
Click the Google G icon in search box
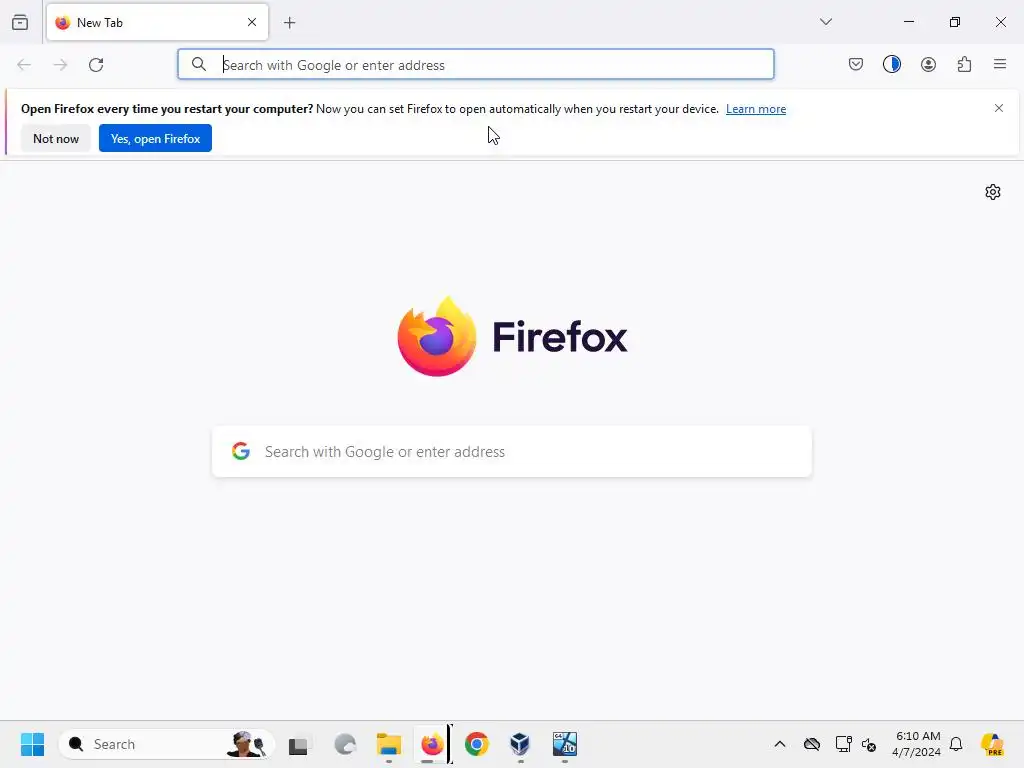[x=241, y=451]
